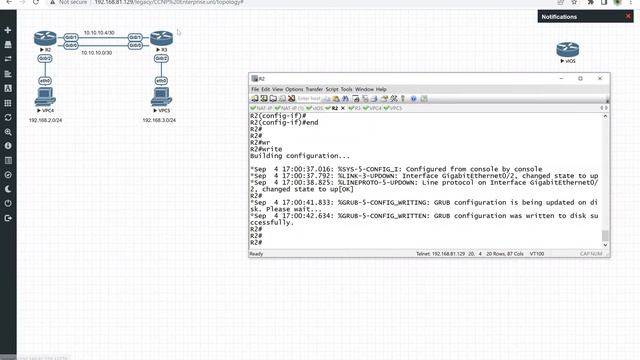The image size is (640, 360).
Task: Open the Networks arrows icon in sidebar
Action: coord(8,59)
